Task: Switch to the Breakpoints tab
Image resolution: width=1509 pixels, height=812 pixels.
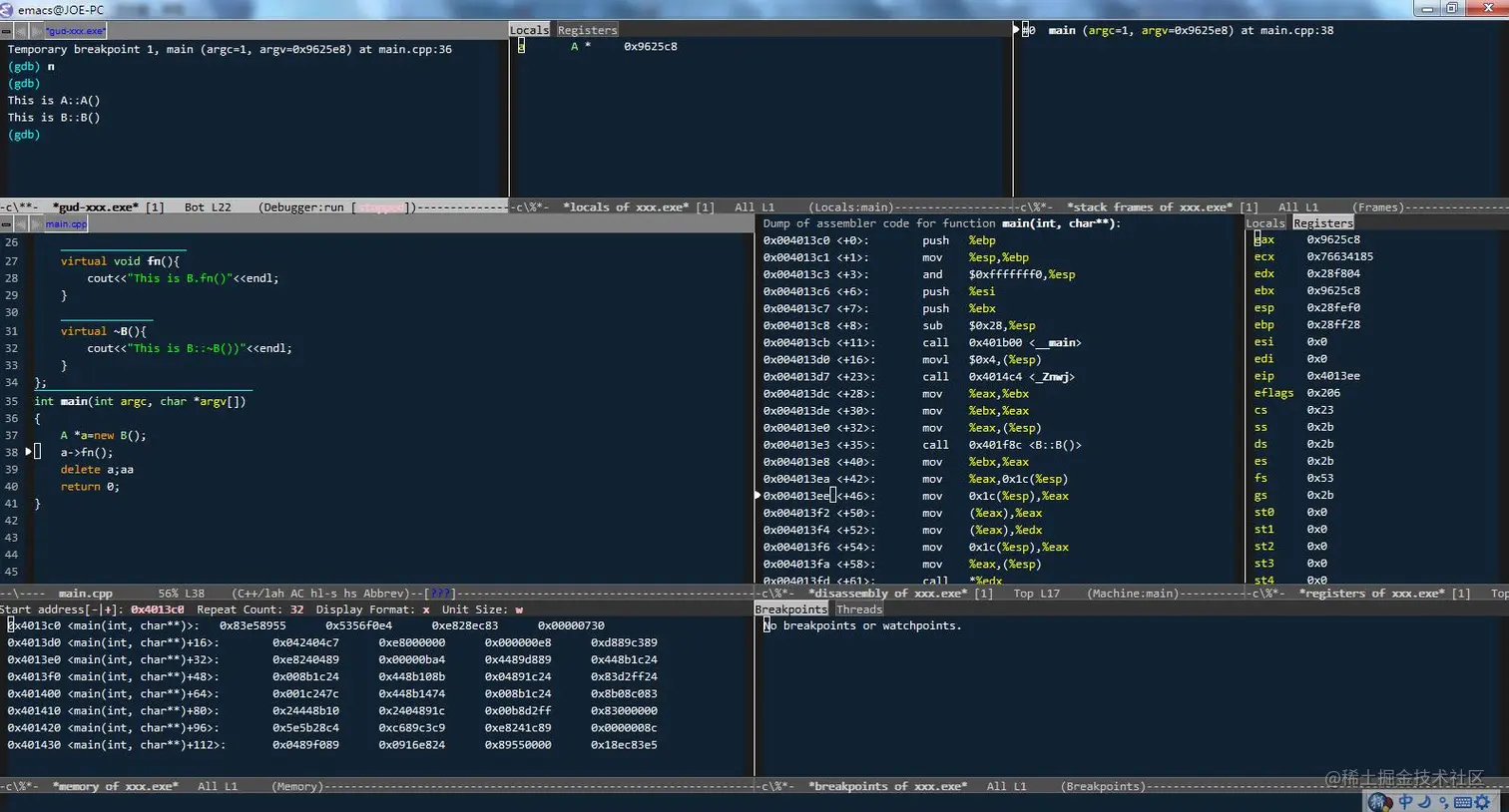Action: click(x=791, y=609)
